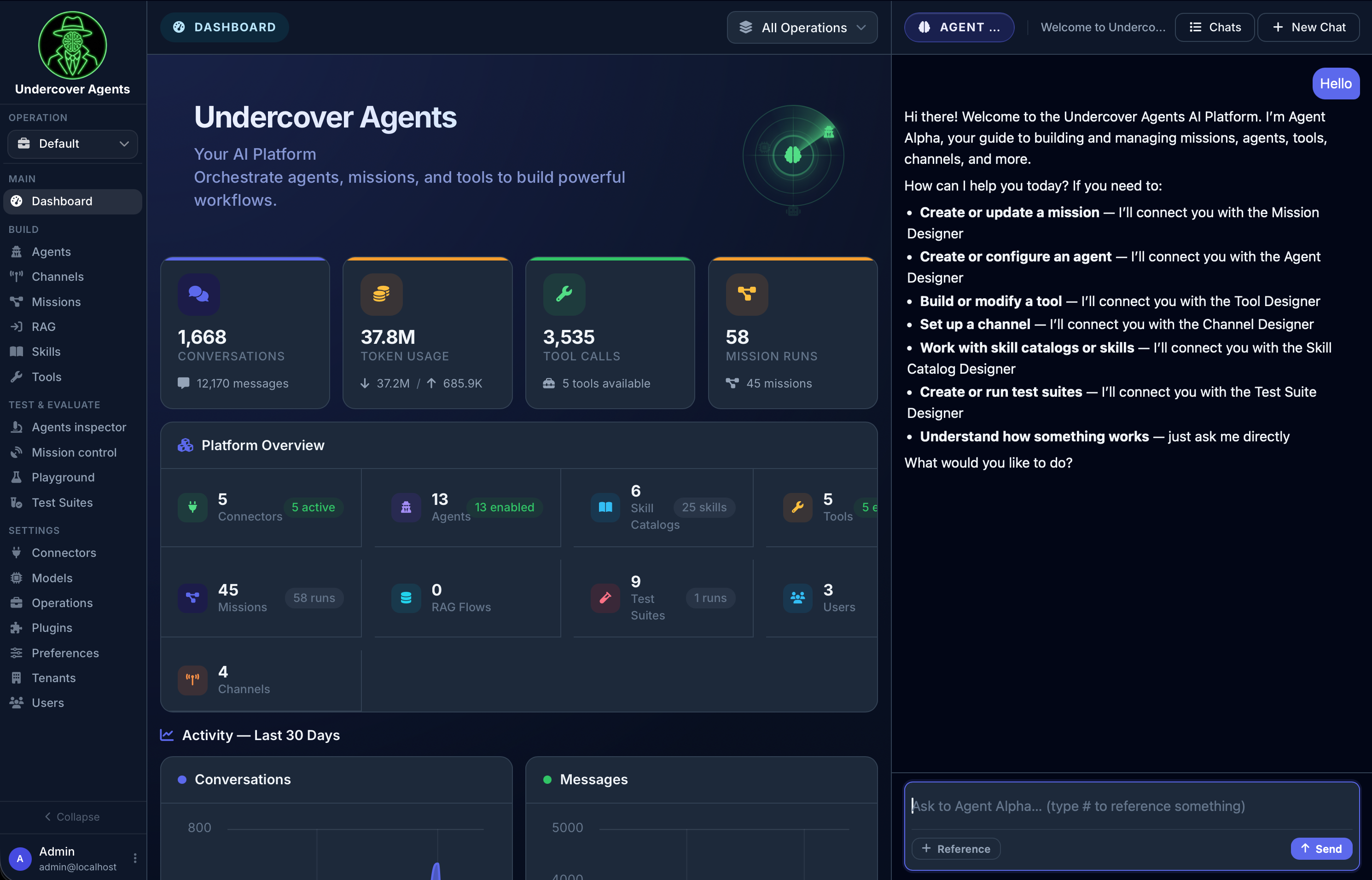This screenshot has height=880, width=1372.
Task: Click the Undercover Agents spy logo
Action: (73, 45)
